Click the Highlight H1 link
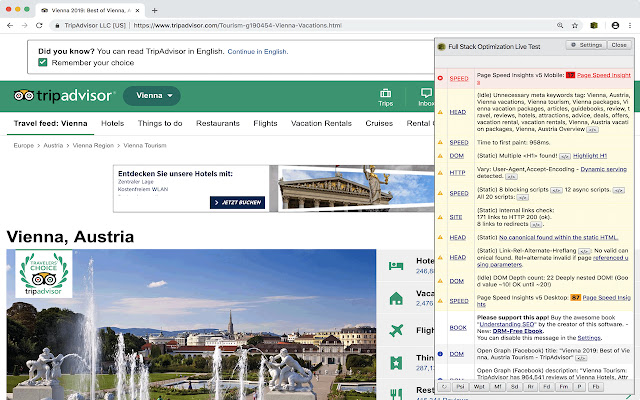640x400 pixels. point(590,156)
